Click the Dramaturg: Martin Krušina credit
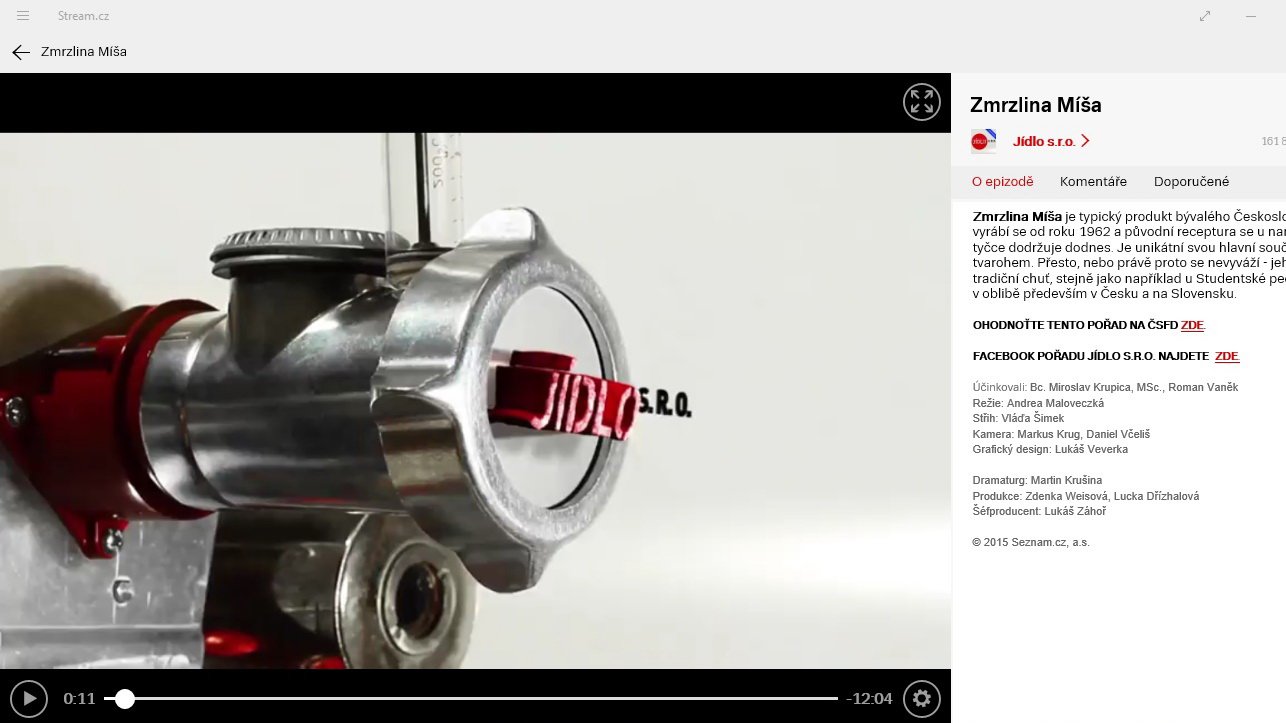Viewport: 1286px width, 723px height. coord(1038,481)
